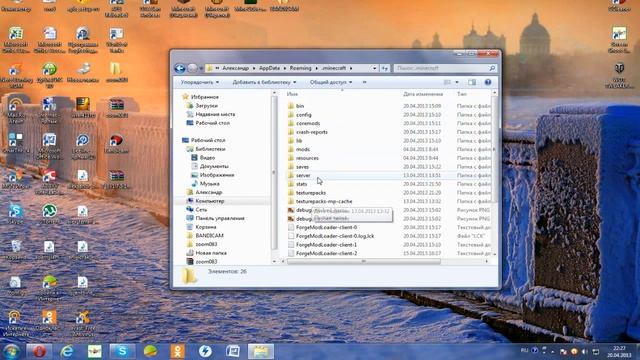
Task: Click the file list scrollbar down arrow
Action: [x=495, y=254]
